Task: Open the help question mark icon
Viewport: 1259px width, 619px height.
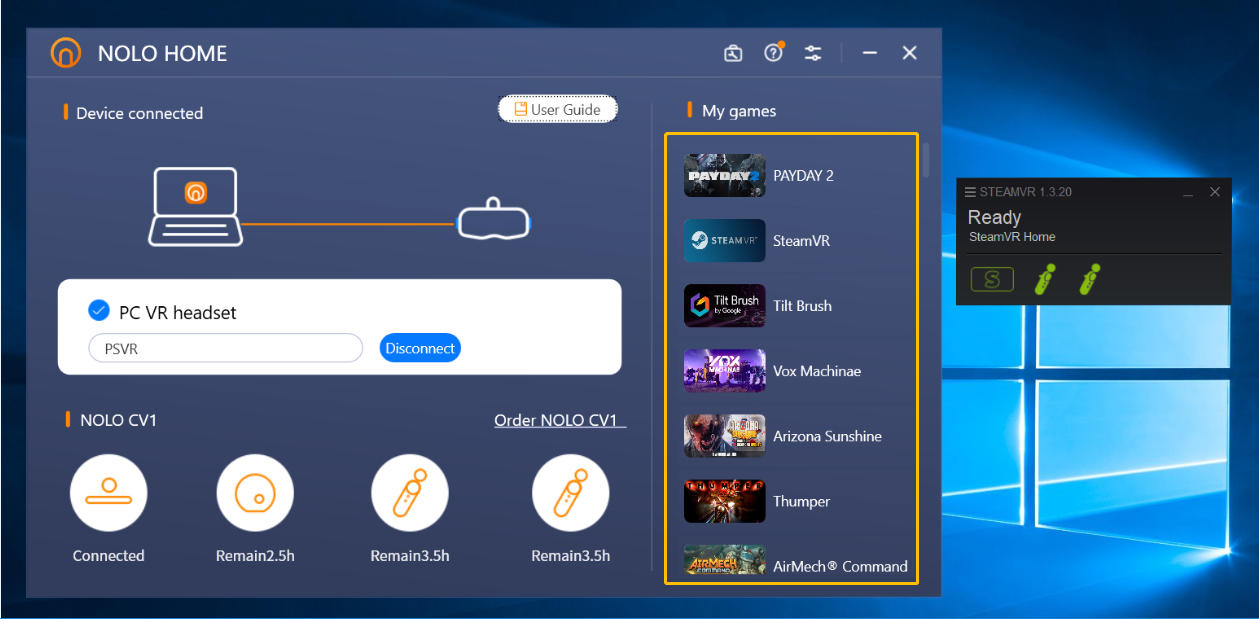Action: coord(773,53)
